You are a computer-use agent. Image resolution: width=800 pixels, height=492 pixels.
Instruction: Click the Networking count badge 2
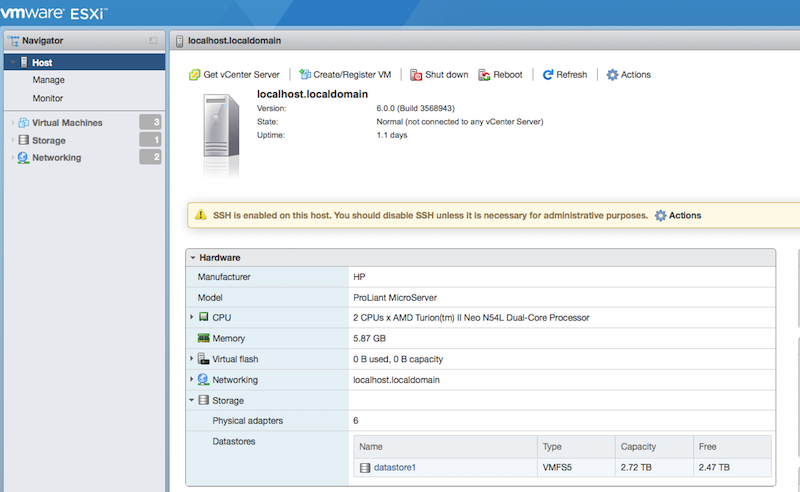tap(151, 157)
